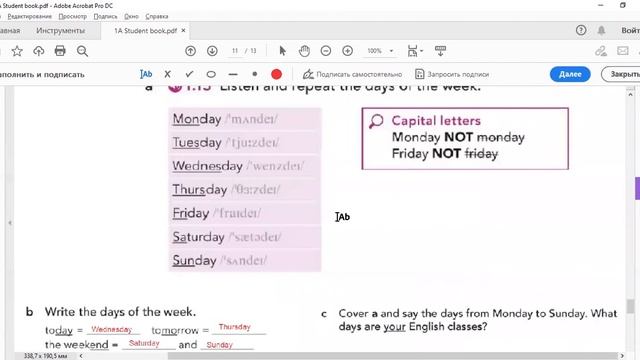
Task: Open the Окно menu
Action: pos(131,16)
